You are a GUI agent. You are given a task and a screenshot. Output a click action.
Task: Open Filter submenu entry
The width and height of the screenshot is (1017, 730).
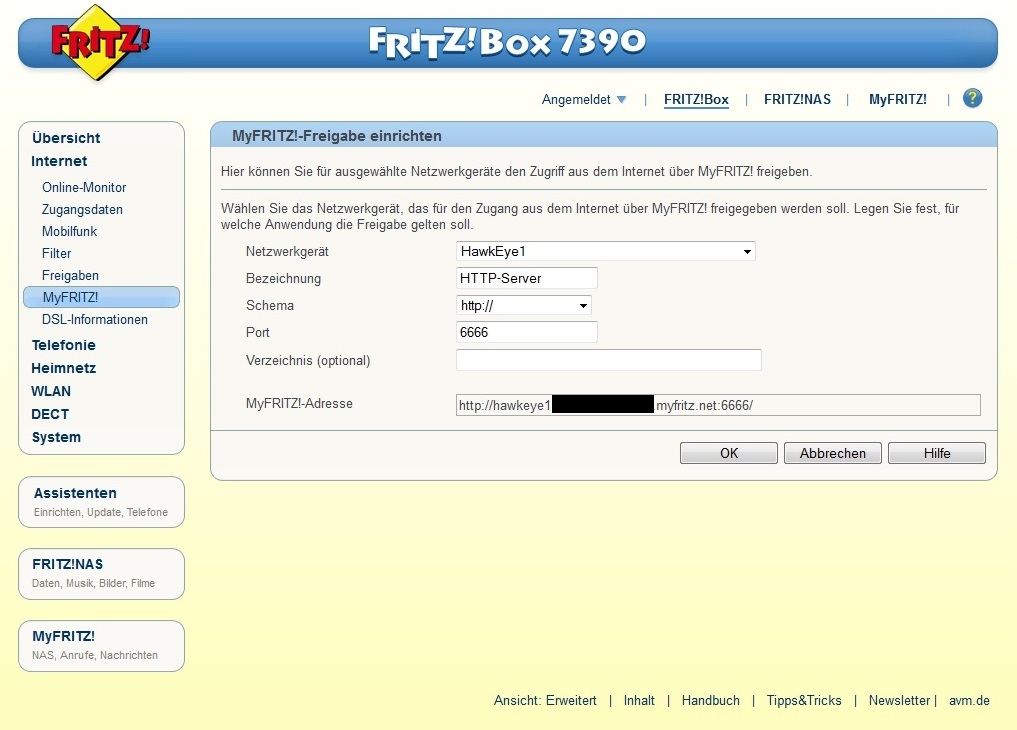click(x=56, y=253)
